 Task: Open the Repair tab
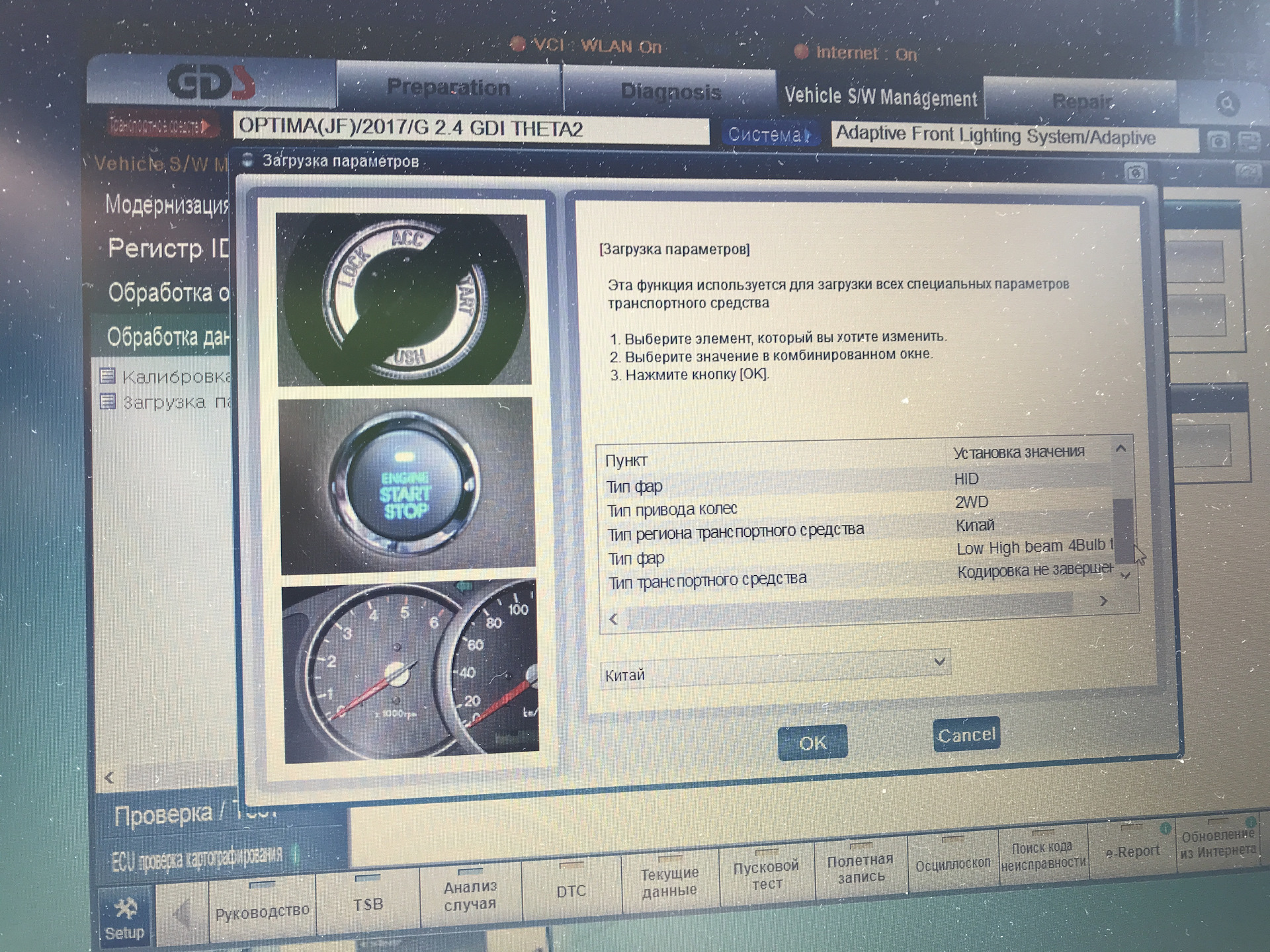pos(1082,102)
